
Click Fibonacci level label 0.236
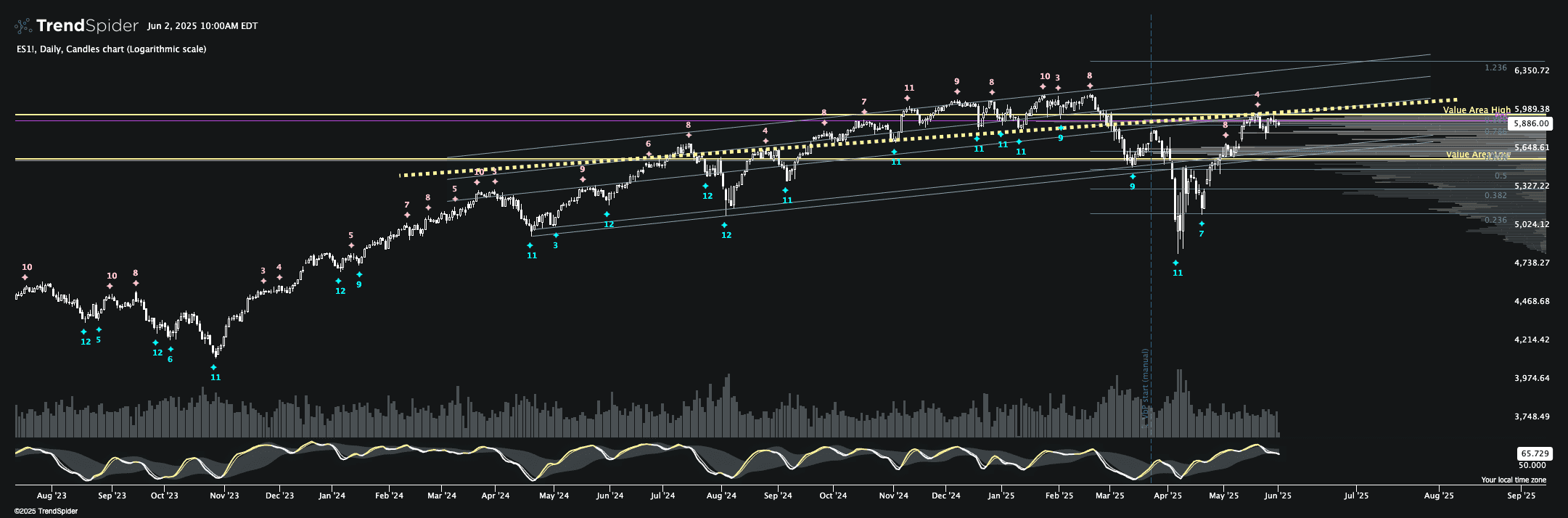coord(1495,220)
